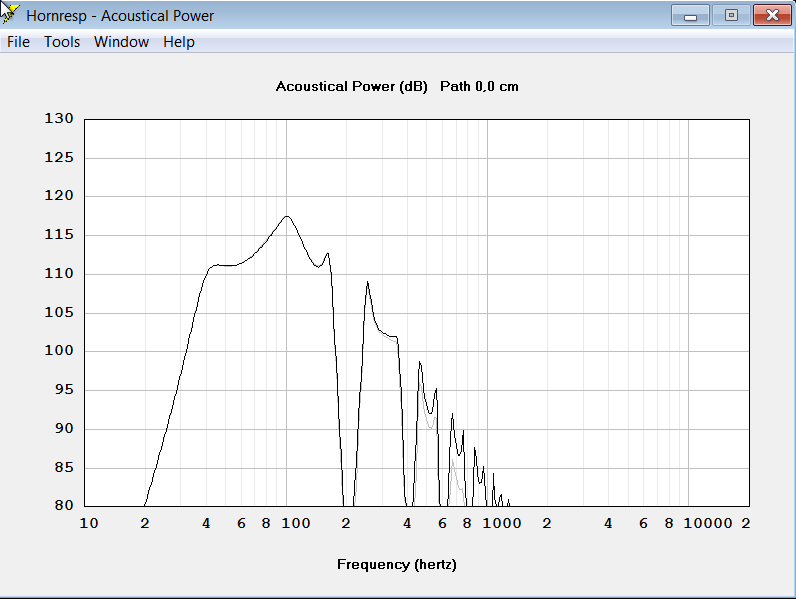
Task: Click the 100 label on frequency axis
Action: point(296,523)
